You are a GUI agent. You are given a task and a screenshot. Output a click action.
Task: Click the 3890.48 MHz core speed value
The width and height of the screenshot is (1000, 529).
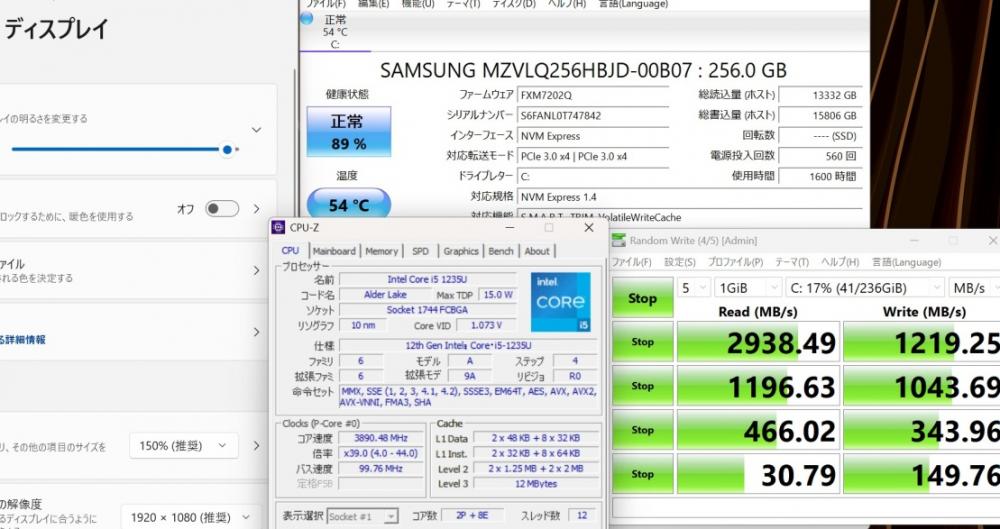pos(381,438)
